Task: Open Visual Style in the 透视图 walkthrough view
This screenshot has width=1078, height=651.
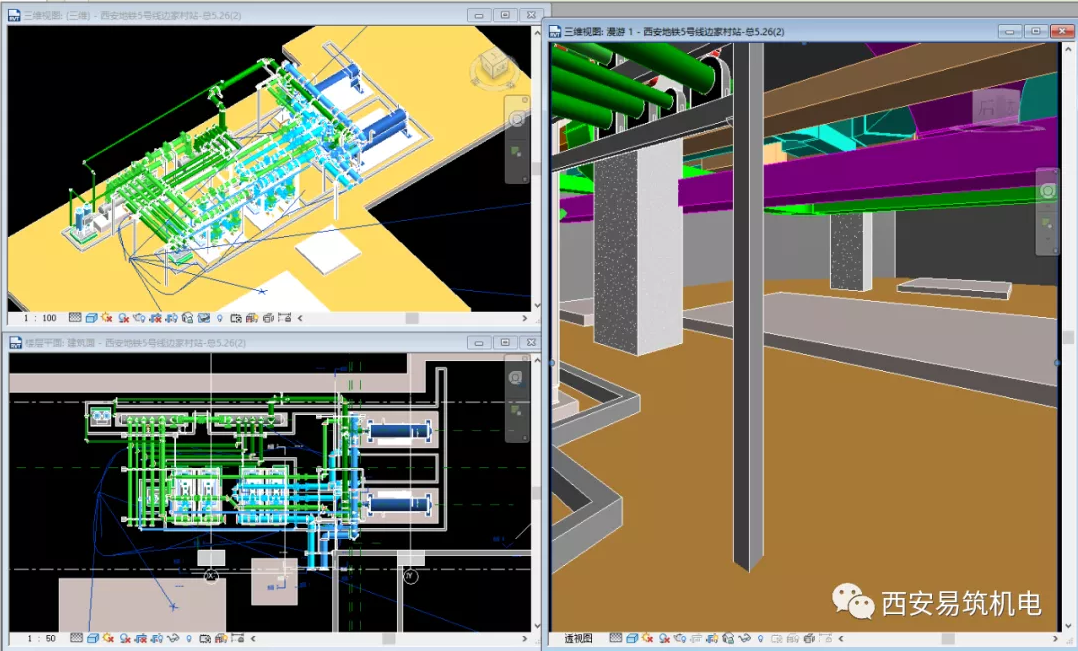Action: [x=632, y=638]
